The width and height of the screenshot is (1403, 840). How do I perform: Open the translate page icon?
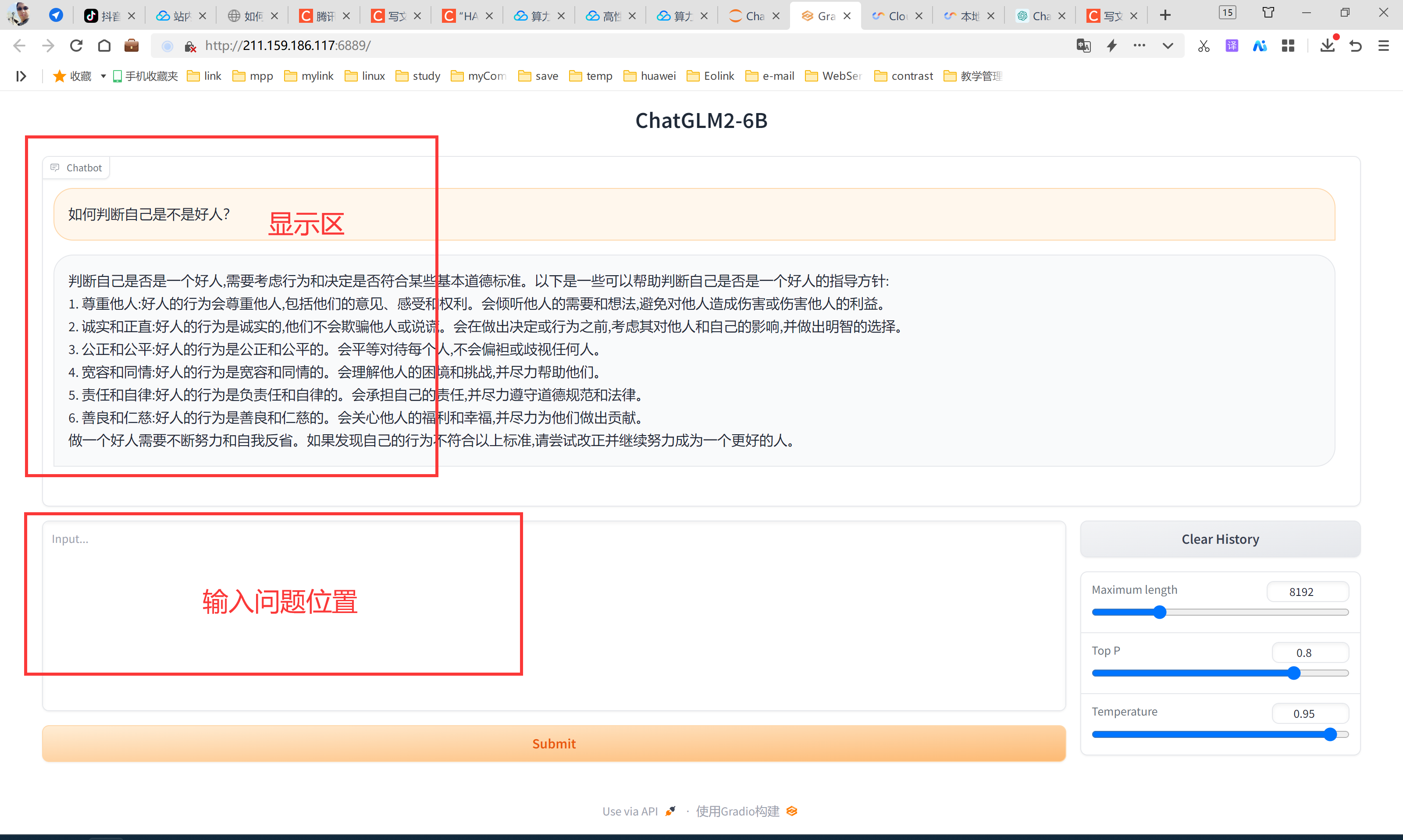pyautogui.click(x=1083, y=45)
